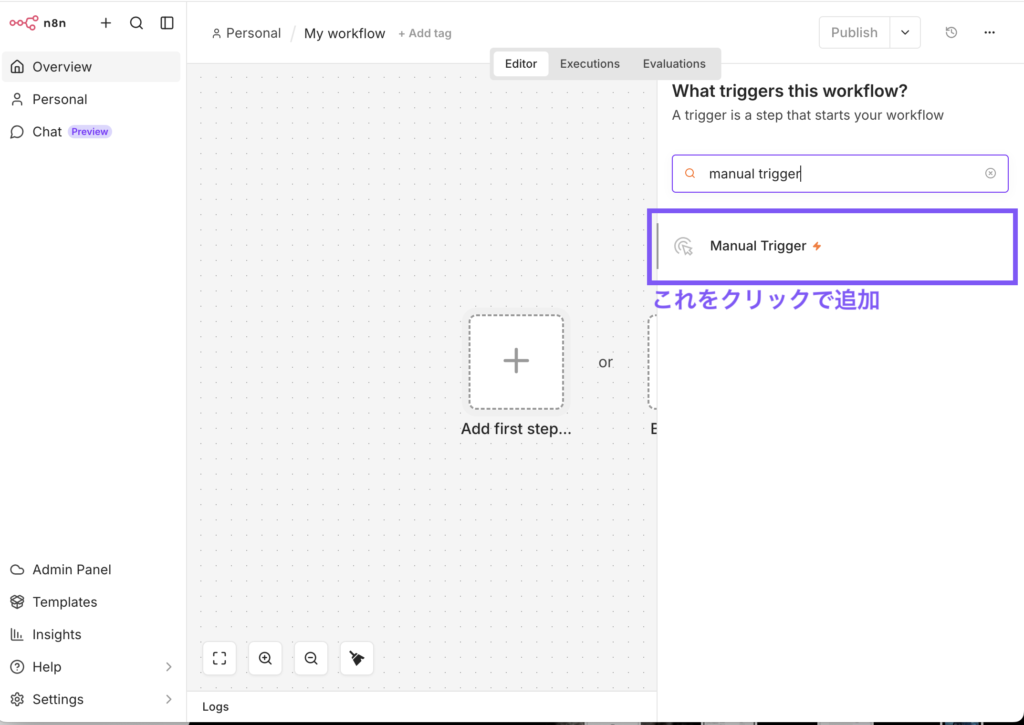Switch to the Evaluations tab

tap(674, 63)
